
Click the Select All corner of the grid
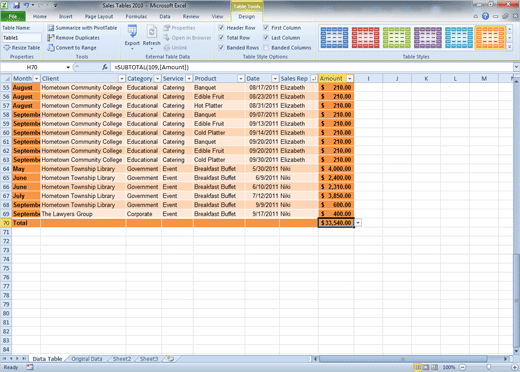6,78
